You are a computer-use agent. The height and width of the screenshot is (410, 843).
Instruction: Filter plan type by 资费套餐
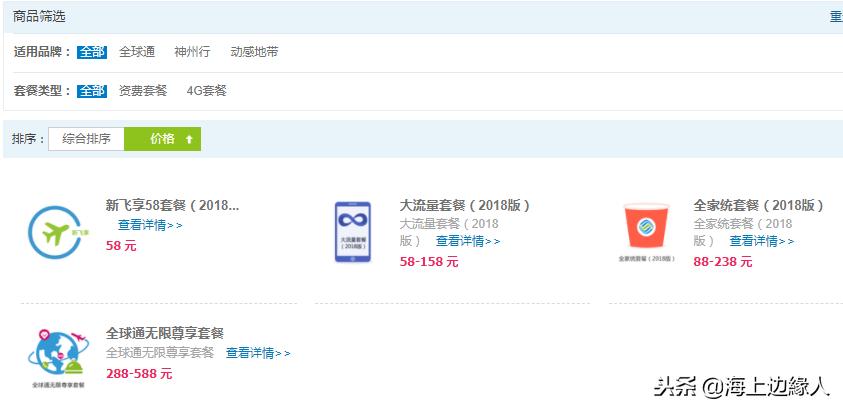point(143,91)
